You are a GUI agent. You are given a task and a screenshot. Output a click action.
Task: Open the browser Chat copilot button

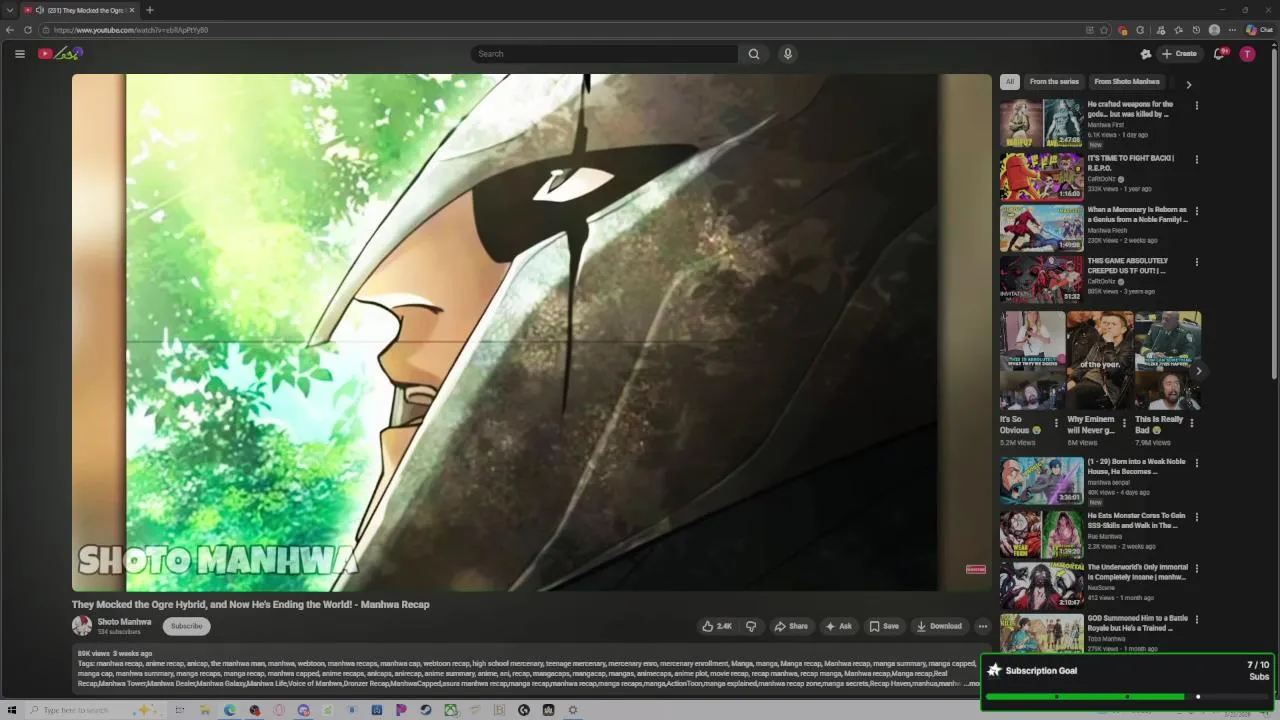tap(1259, 30)
